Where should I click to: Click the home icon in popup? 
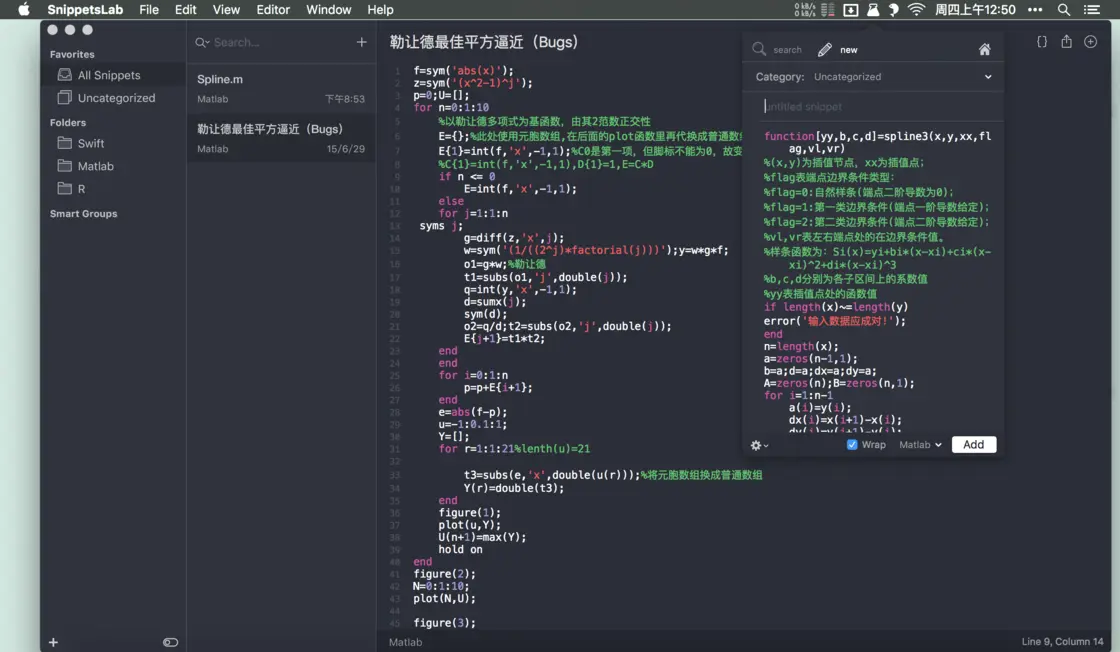[x=984, y=49]
